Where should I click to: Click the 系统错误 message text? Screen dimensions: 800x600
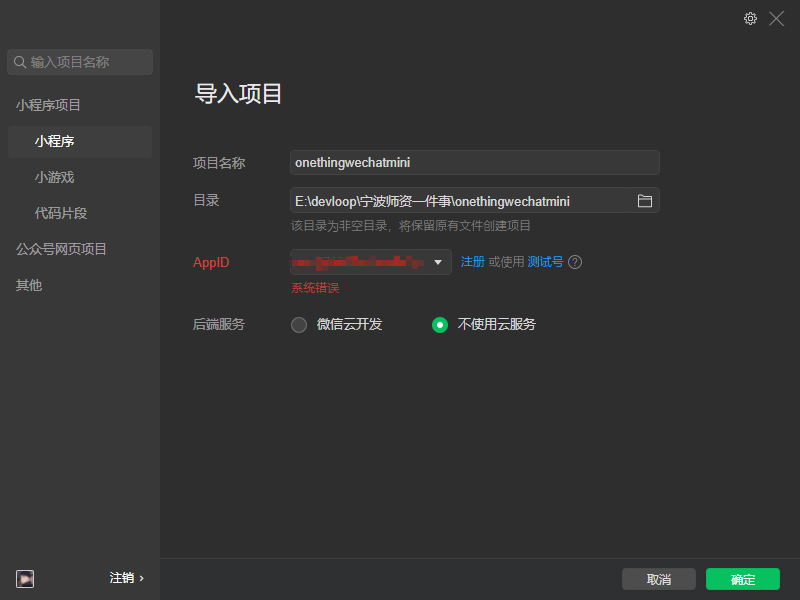point(315,288)
